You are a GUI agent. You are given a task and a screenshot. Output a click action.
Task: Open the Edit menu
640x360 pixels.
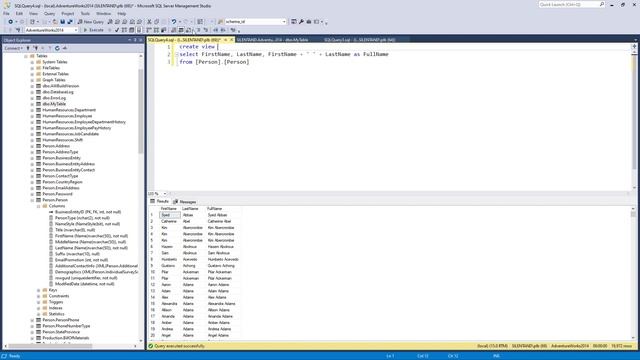coord(19,13)
